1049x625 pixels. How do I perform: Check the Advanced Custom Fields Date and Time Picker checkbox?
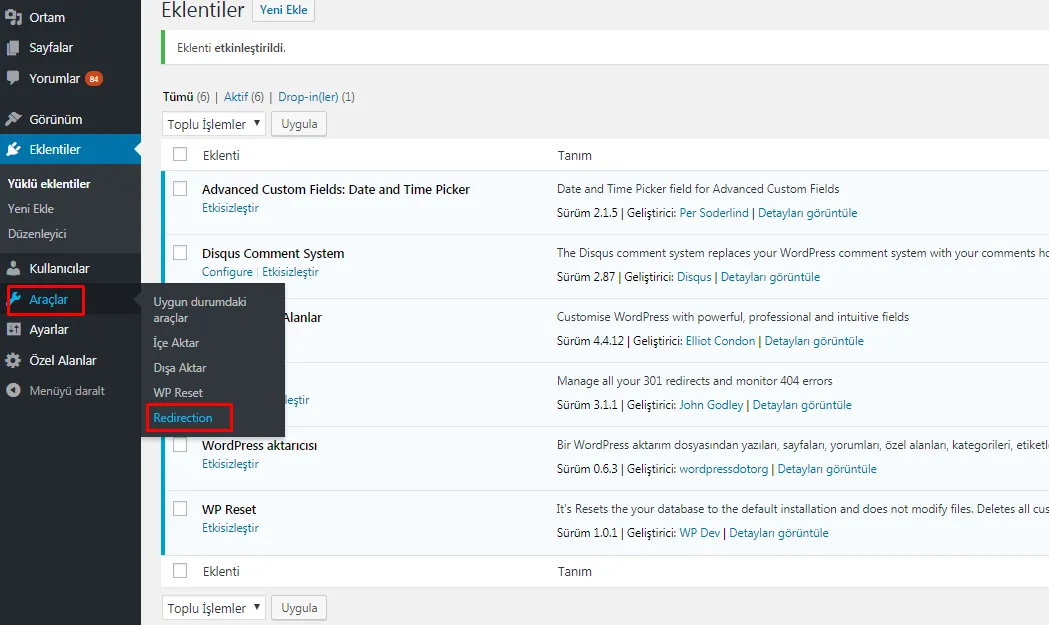[180, 189]
